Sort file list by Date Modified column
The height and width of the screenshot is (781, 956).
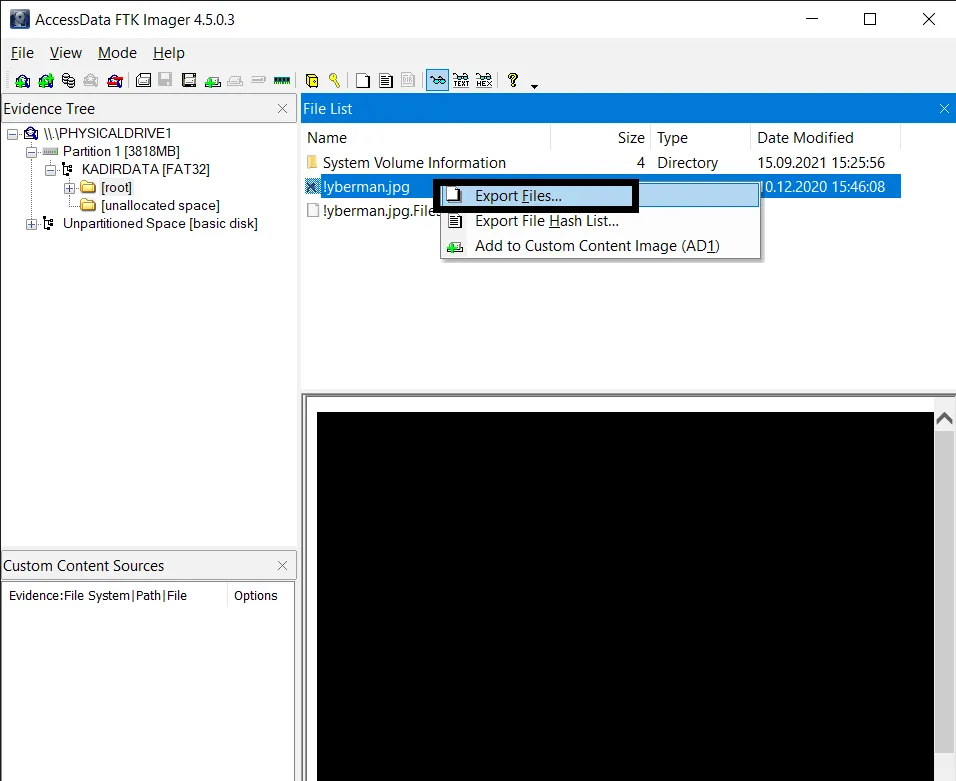click(x=826, y=138)
